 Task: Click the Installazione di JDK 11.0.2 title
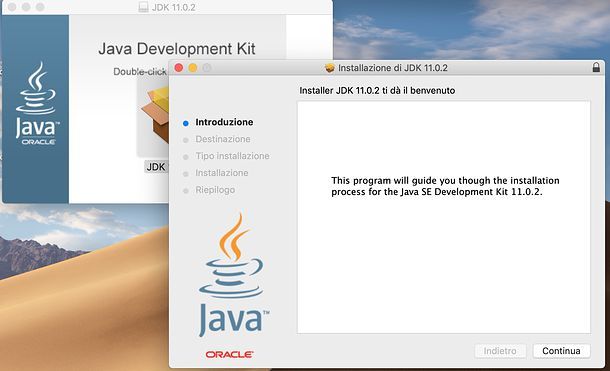point(393,68)
